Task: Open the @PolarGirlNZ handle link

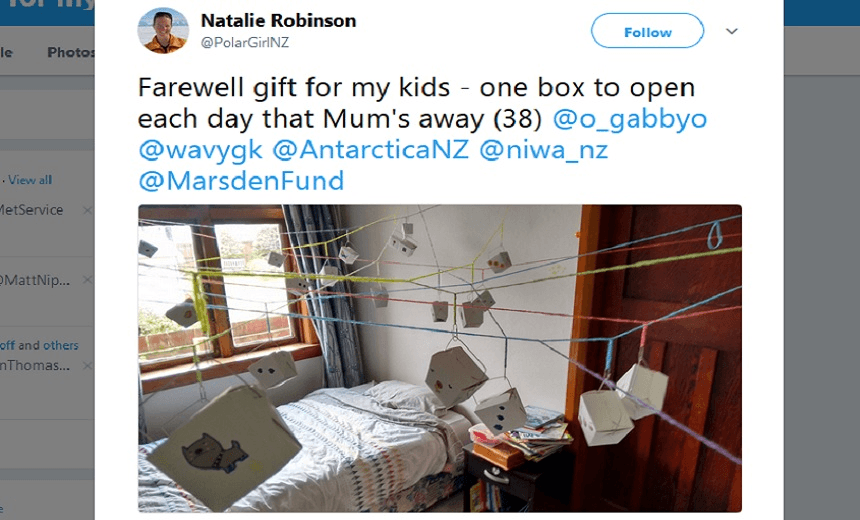Action: (x=245, y=42)
